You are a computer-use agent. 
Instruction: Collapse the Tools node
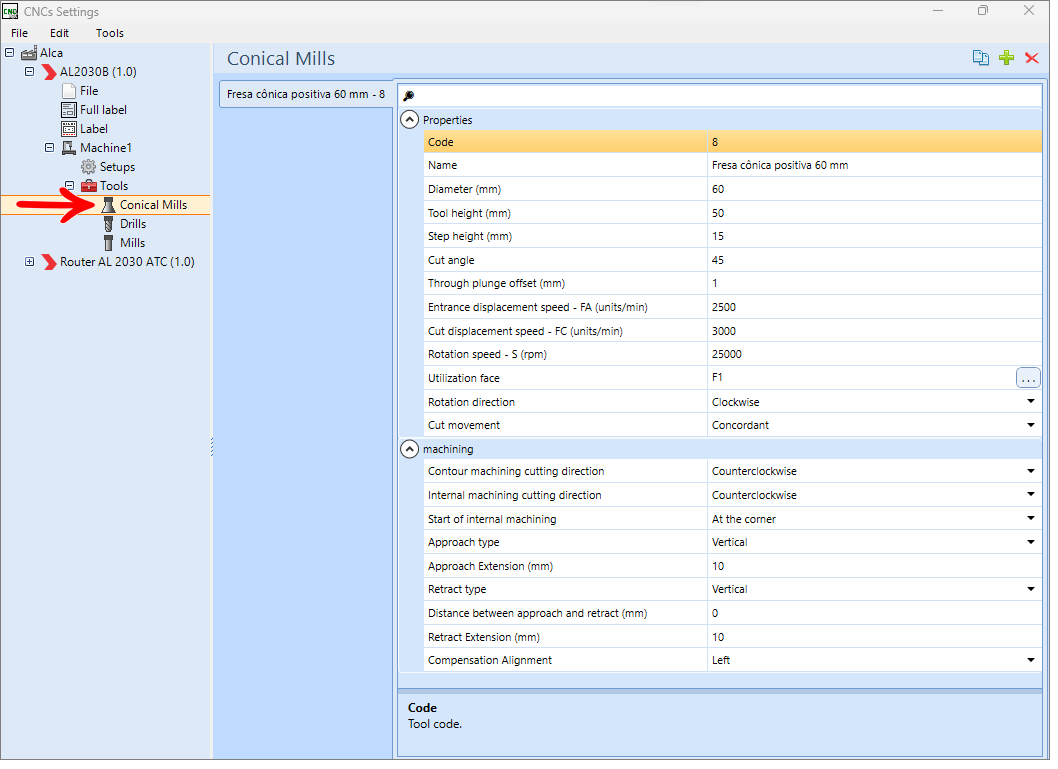click(69, 186)
